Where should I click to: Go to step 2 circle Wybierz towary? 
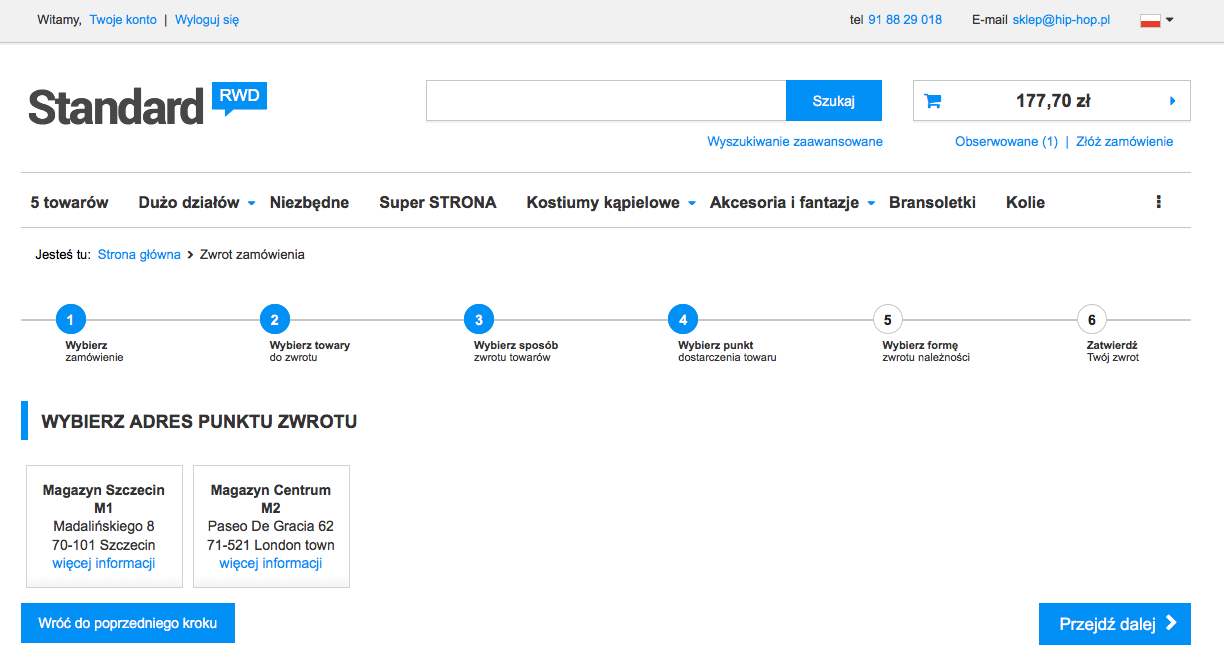(x=274, y=320)
